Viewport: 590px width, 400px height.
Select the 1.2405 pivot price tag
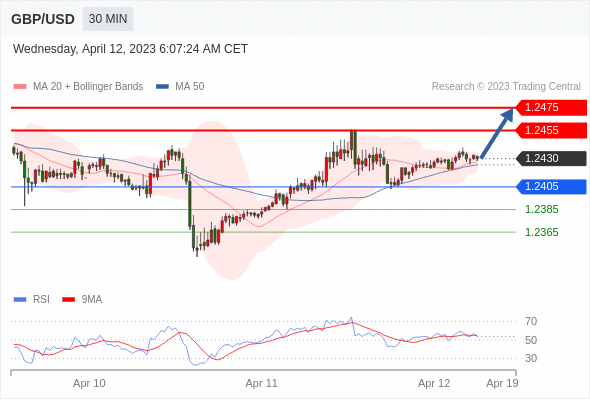click(551, 186)
